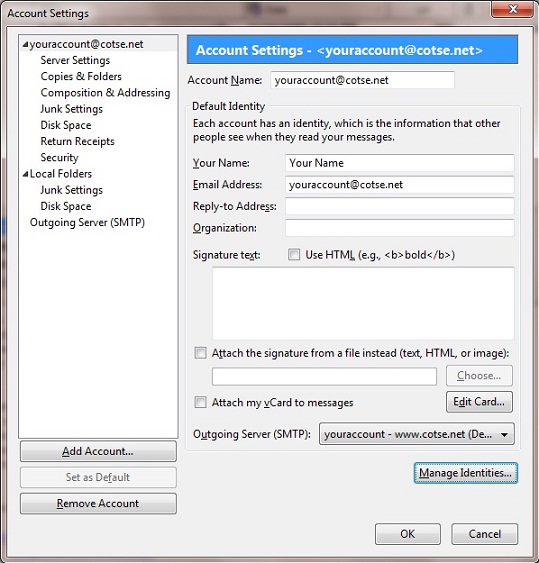
Task: Go to Composition & Addressing
Action: click(105, 93)
